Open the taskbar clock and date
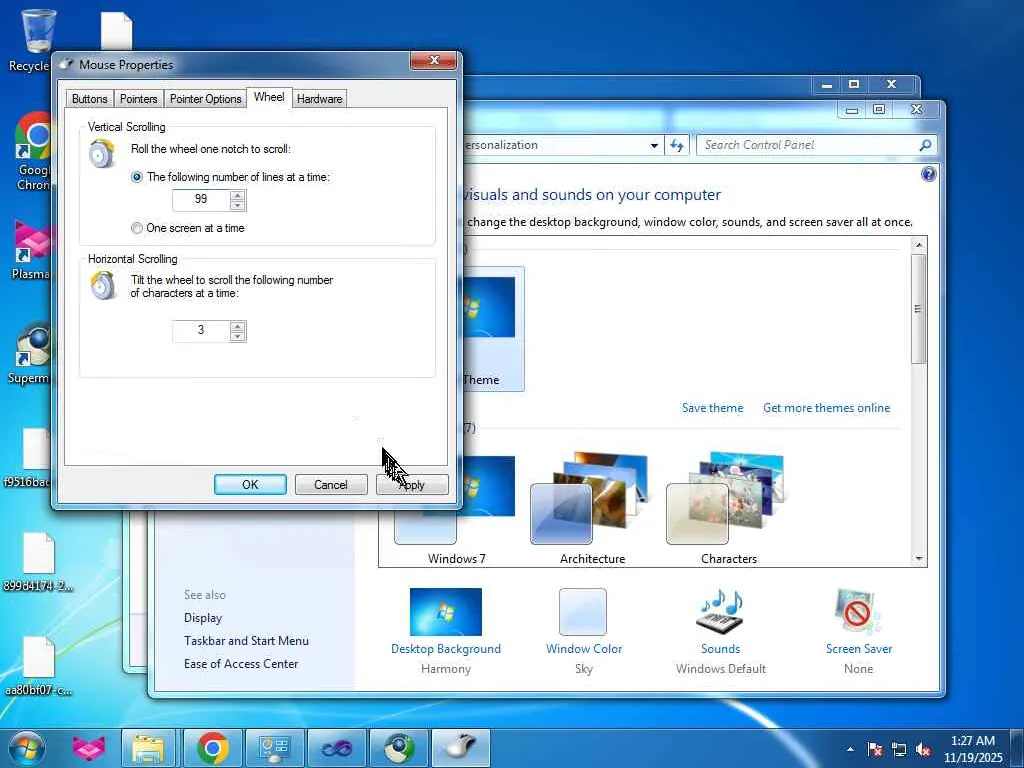 972,749
